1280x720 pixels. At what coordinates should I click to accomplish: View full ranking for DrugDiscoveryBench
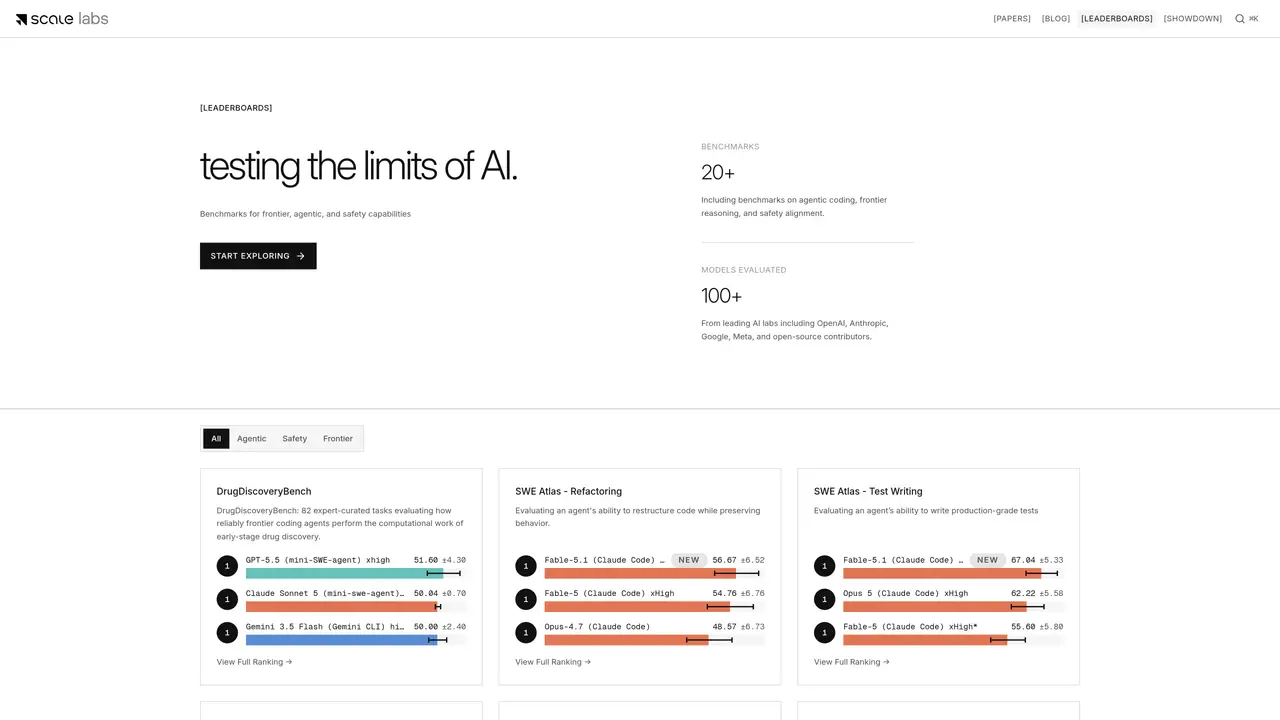click(254, 662)
